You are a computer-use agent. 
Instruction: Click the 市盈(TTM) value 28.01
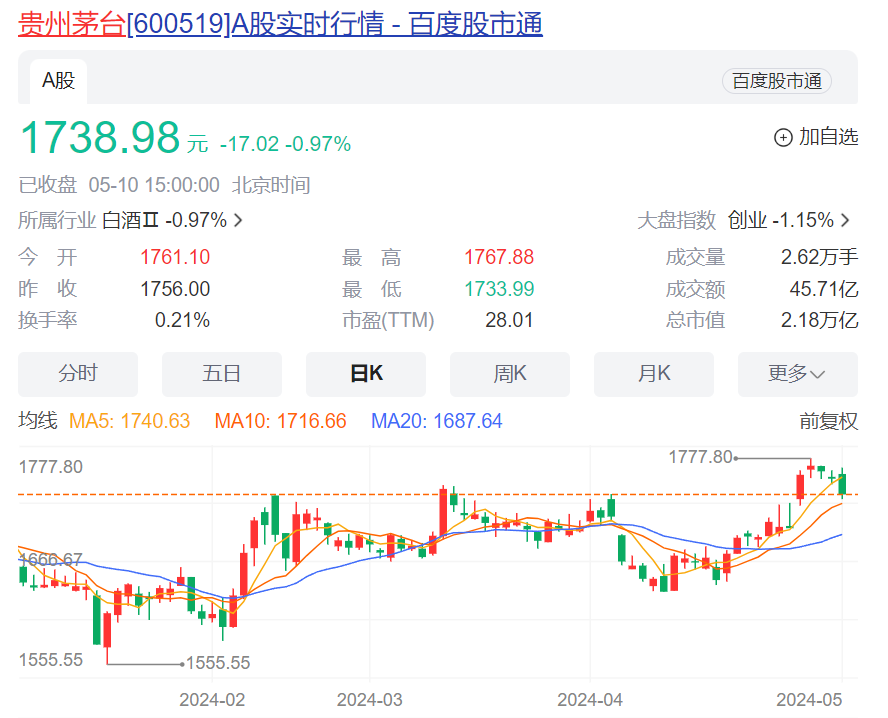(x=509, y=320)
